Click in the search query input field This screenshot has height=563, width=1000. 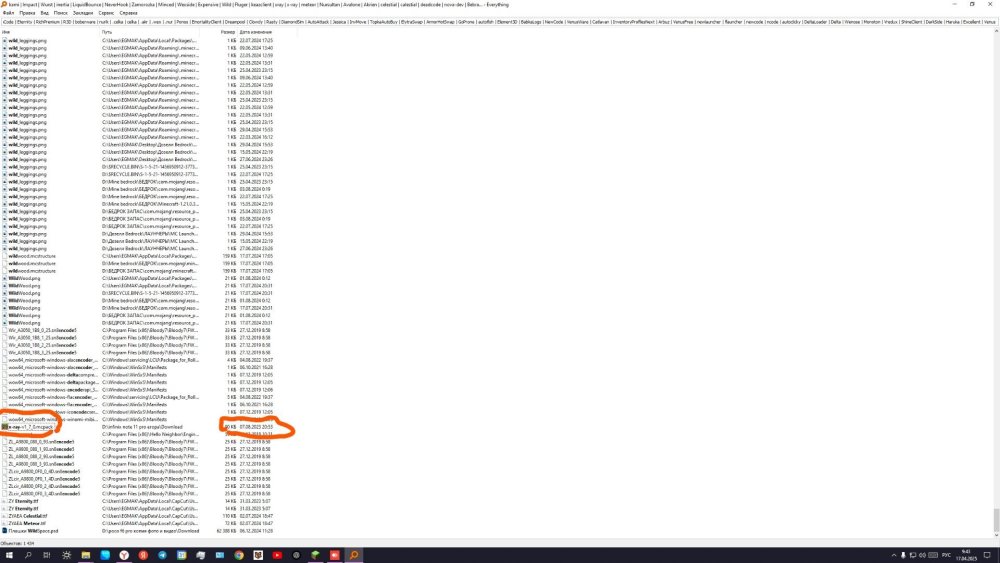click(x=499, y=22)
